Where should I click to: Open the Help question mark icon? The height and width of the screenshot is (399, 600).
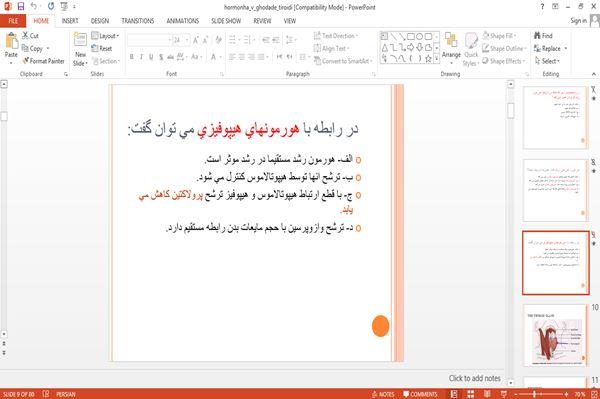[542, 7]
